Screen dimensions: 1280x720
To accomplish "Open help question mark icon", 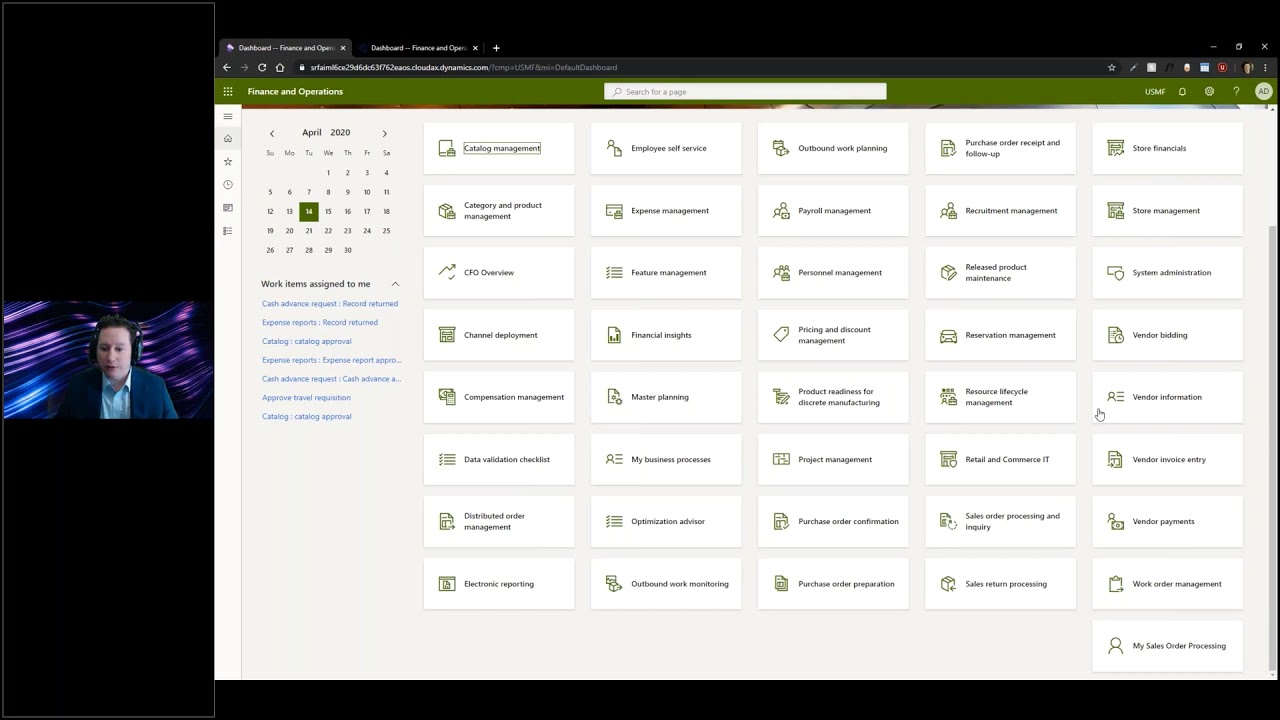I will coord(1236,91).
